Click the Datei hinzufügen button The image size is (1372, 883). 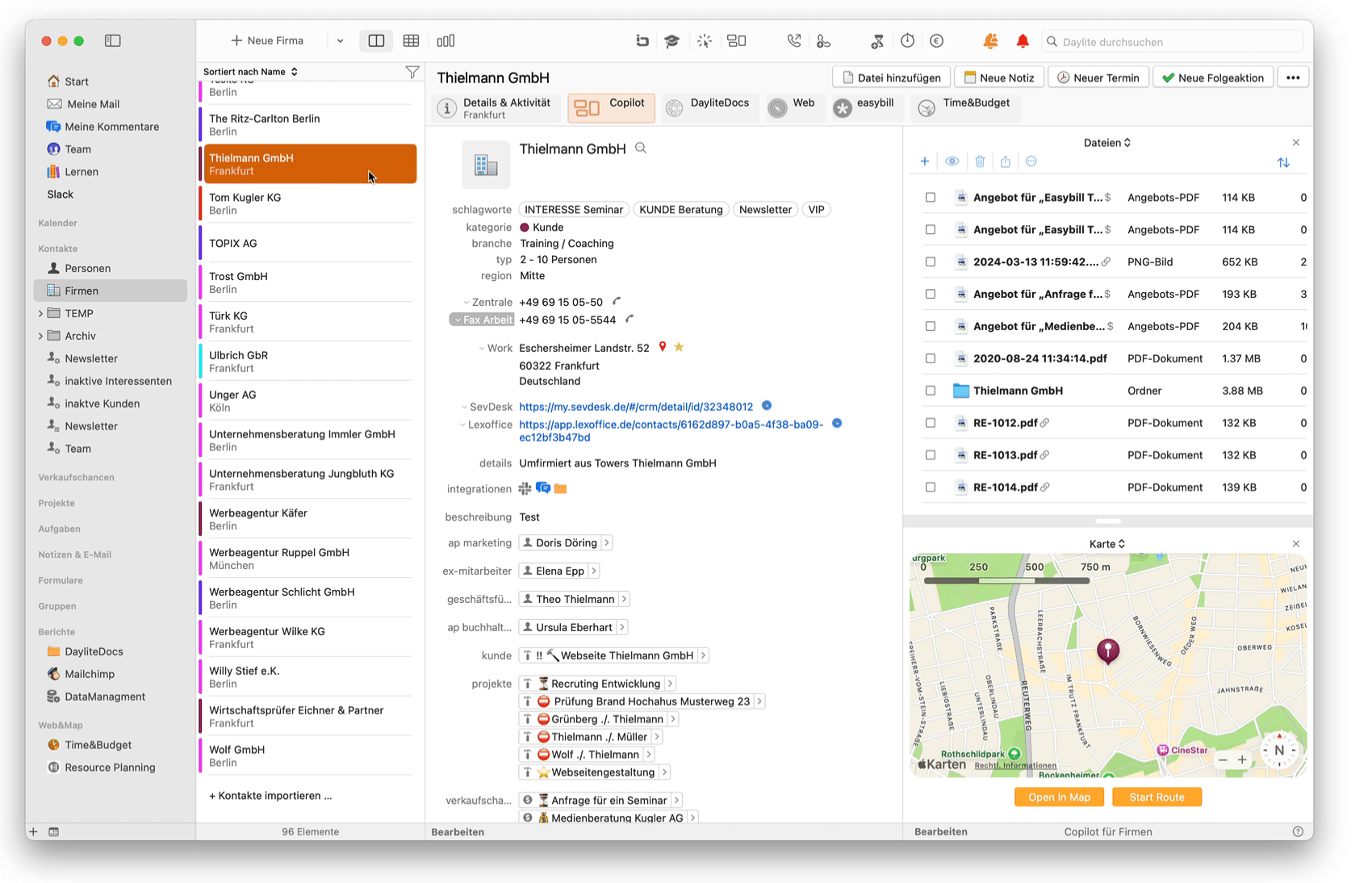tap(891, 77)
